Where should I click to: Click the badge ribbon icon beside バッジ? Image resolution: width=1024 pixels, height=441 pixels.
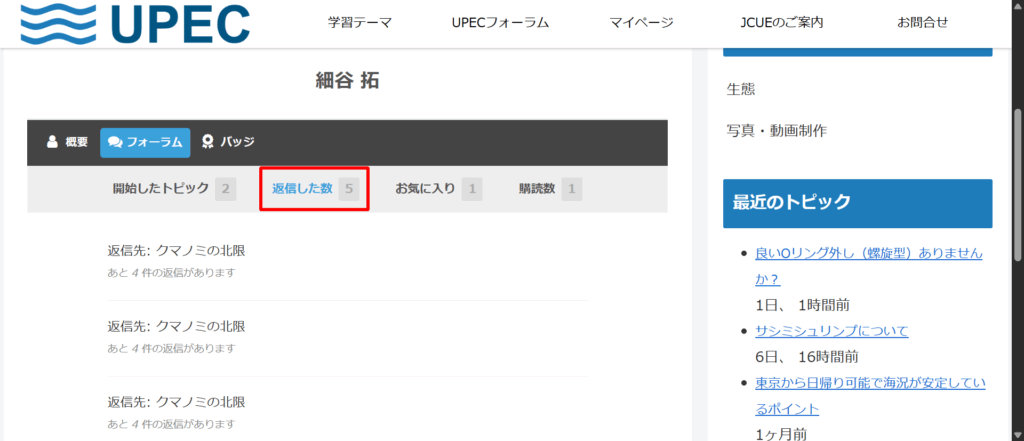coord(208,142)
